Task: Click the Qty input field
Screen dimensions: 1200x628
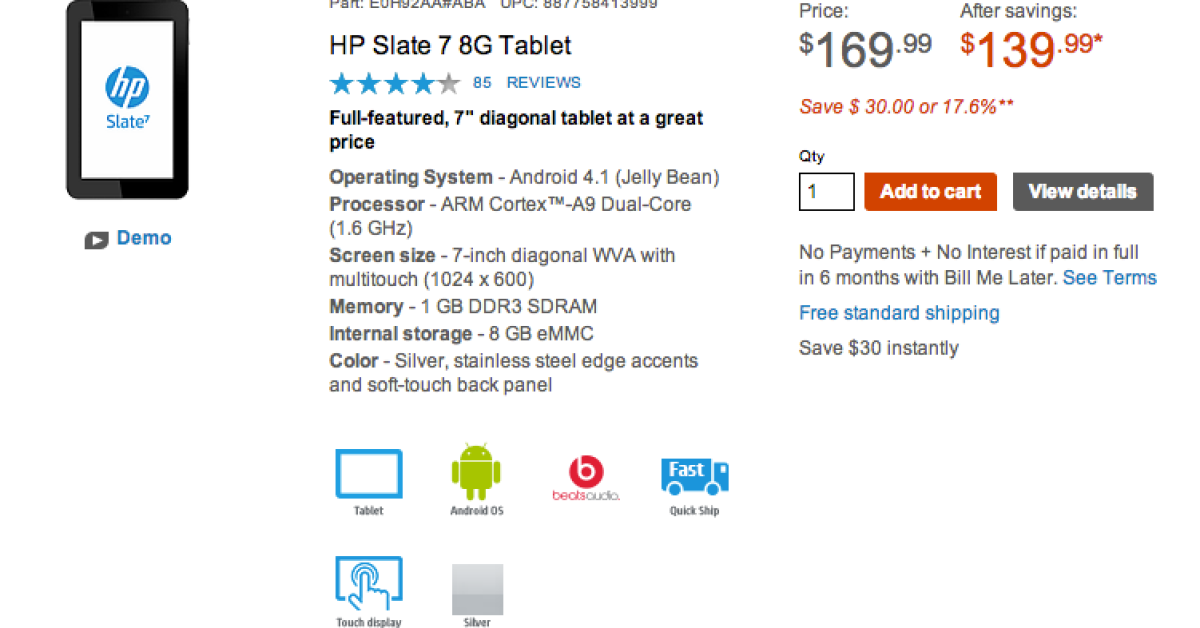Action: (x=826, y=192)
